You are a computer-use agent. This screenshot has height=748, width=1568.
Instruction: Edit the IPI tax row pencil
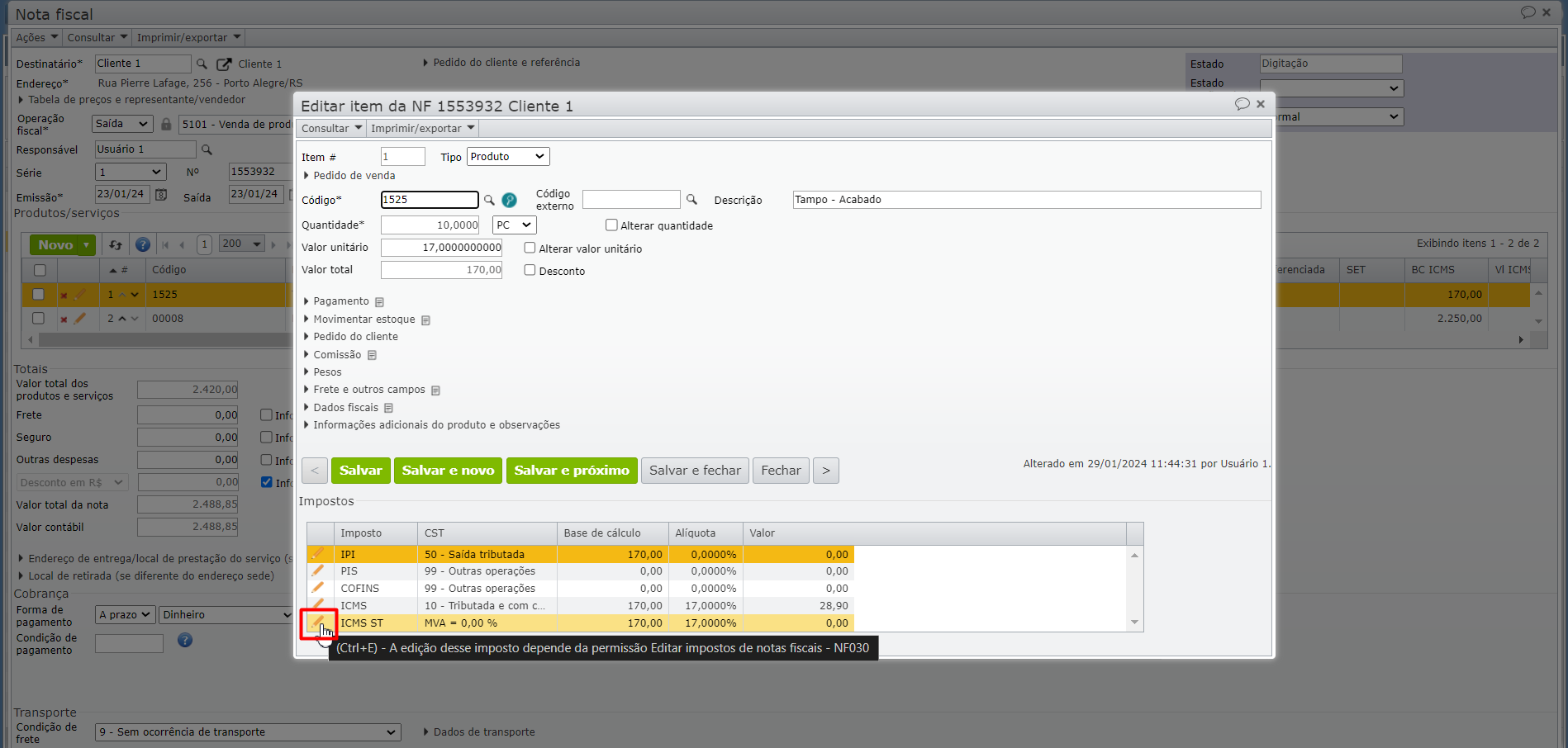pos(318,553)
